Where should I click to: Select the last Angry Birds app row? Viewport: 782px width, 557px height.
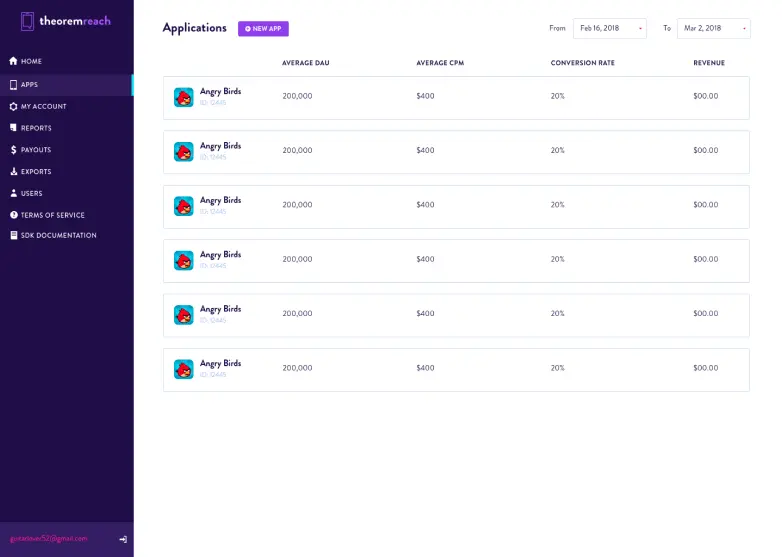(x=456, y=369)
